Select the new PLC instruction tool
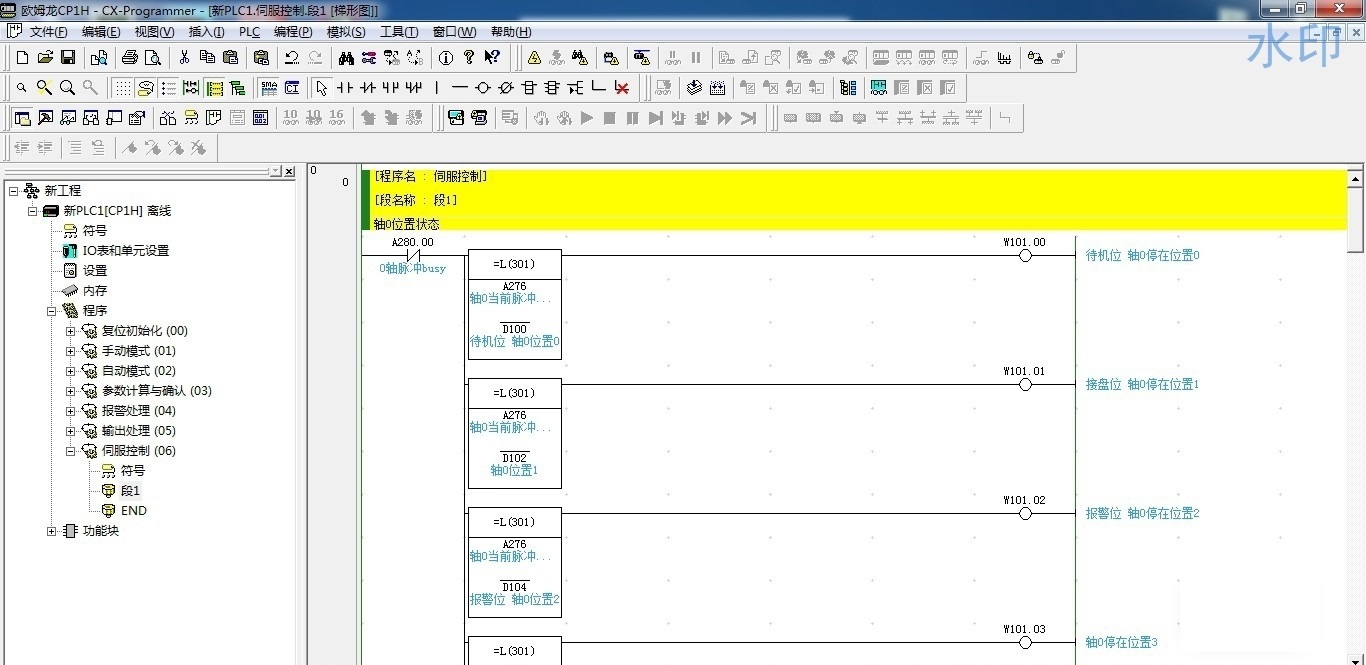The image size is (1366, 665). (529, 88)
